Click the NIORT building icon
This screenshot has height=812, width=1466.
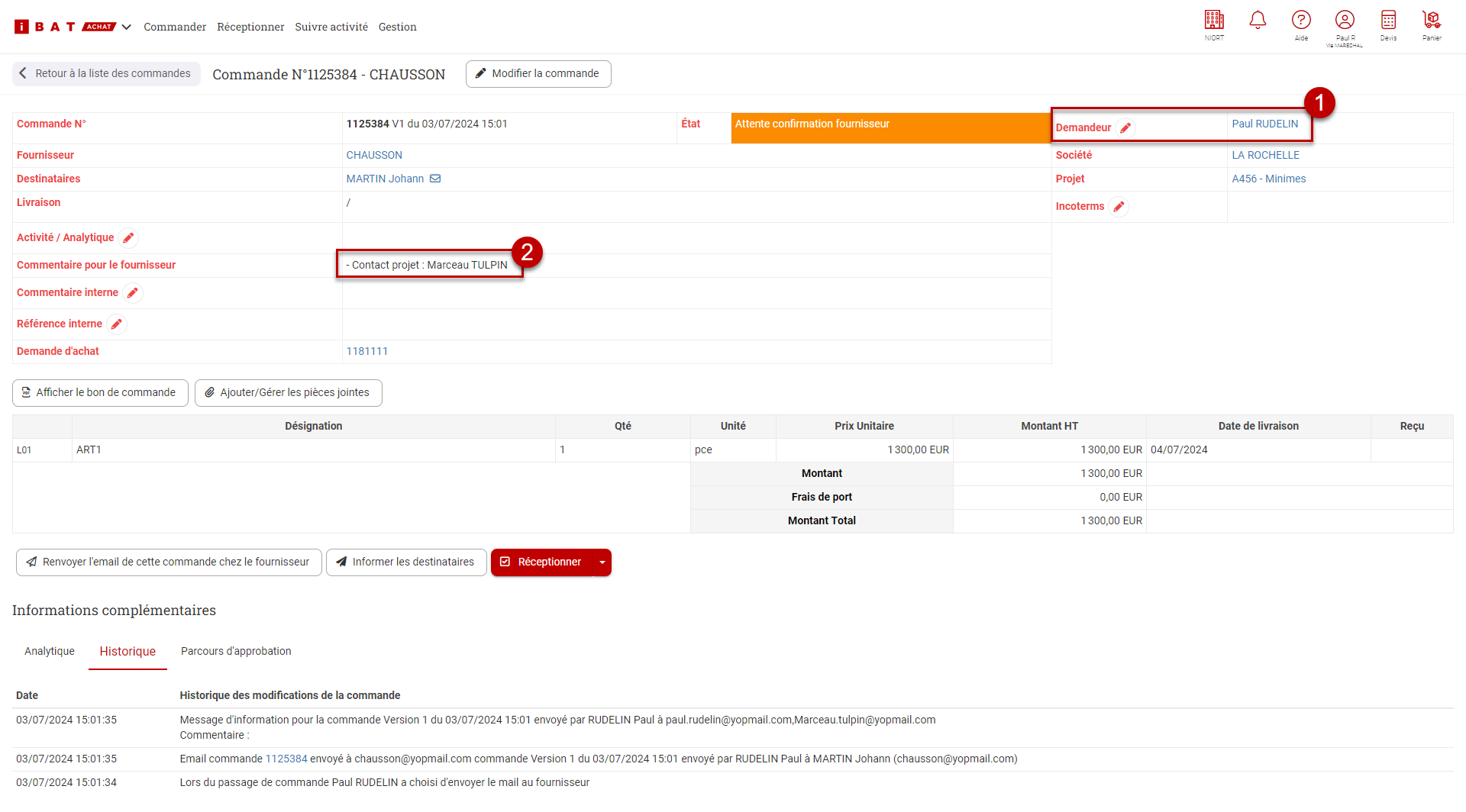pos(1214,21)
